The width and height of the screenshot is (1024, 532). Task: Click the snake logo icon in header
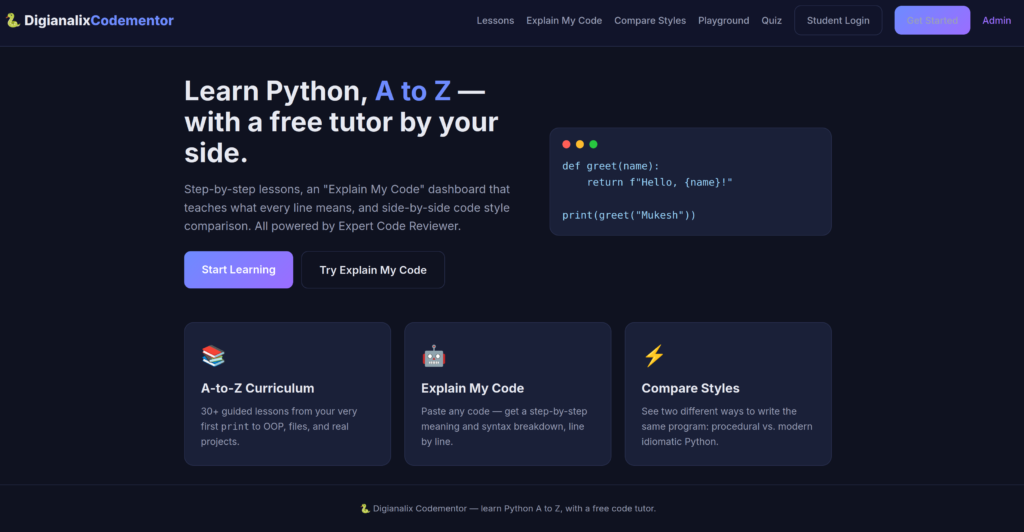point(13,20)
